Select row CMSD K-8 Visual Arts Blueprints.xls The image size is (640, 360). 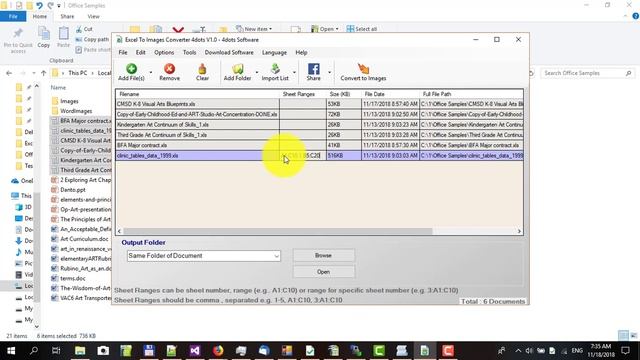pyautogui.click(x=319, y=104)
